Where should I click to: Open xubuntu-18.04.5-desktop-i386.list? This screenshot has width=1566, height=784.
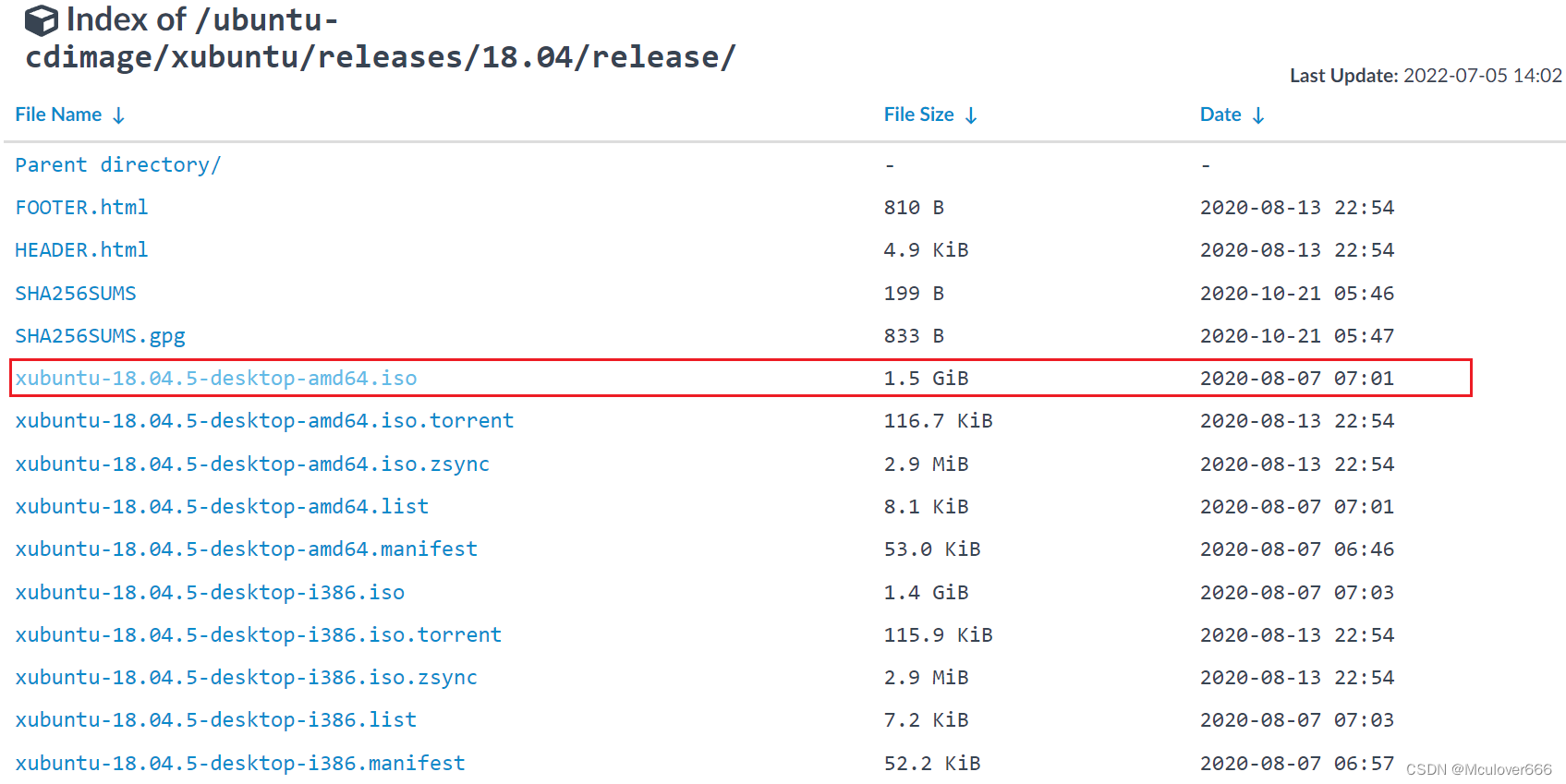(x=216, y=720)
